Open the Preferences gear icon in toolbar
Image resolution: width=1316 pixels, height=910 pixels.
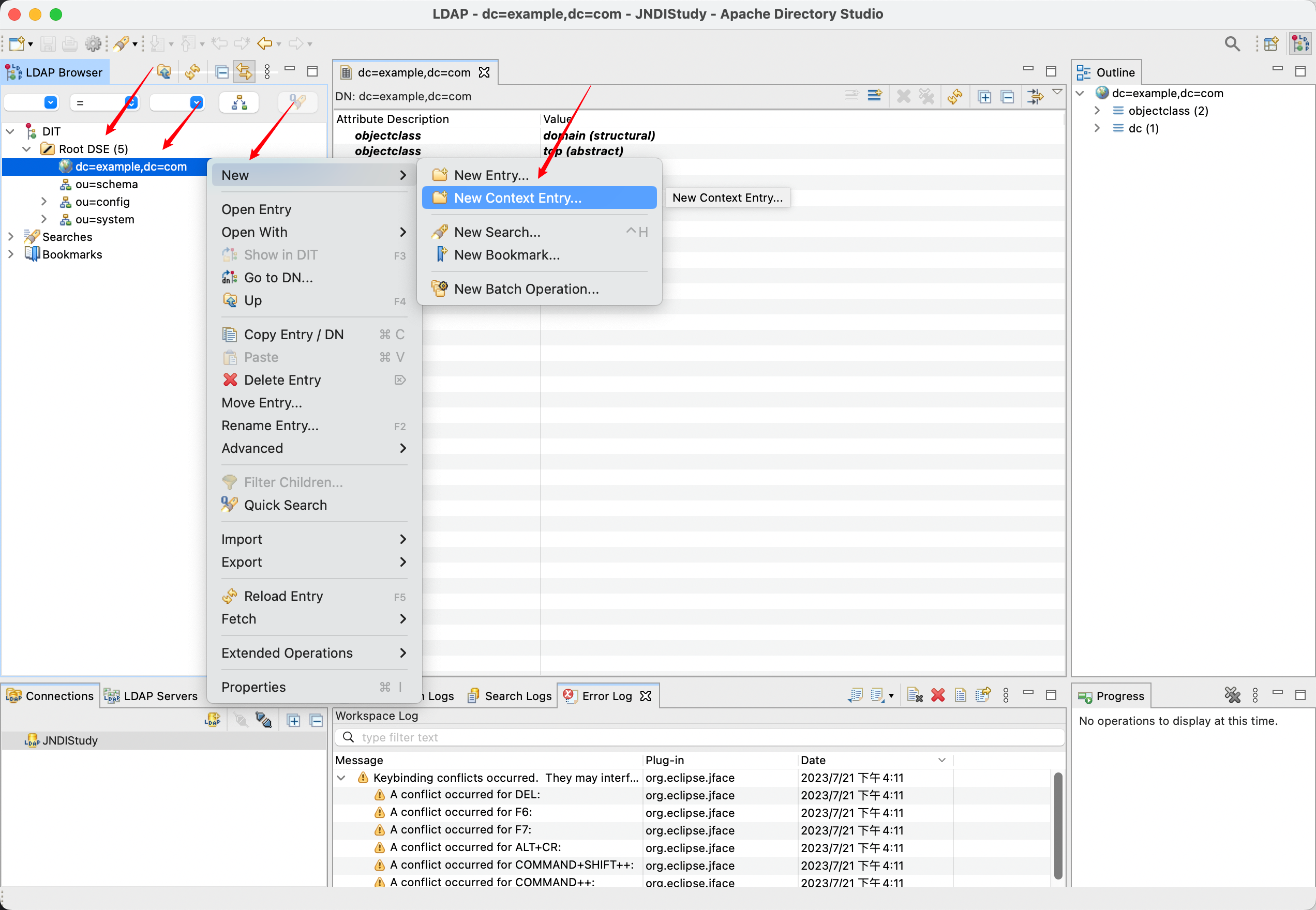93,43
